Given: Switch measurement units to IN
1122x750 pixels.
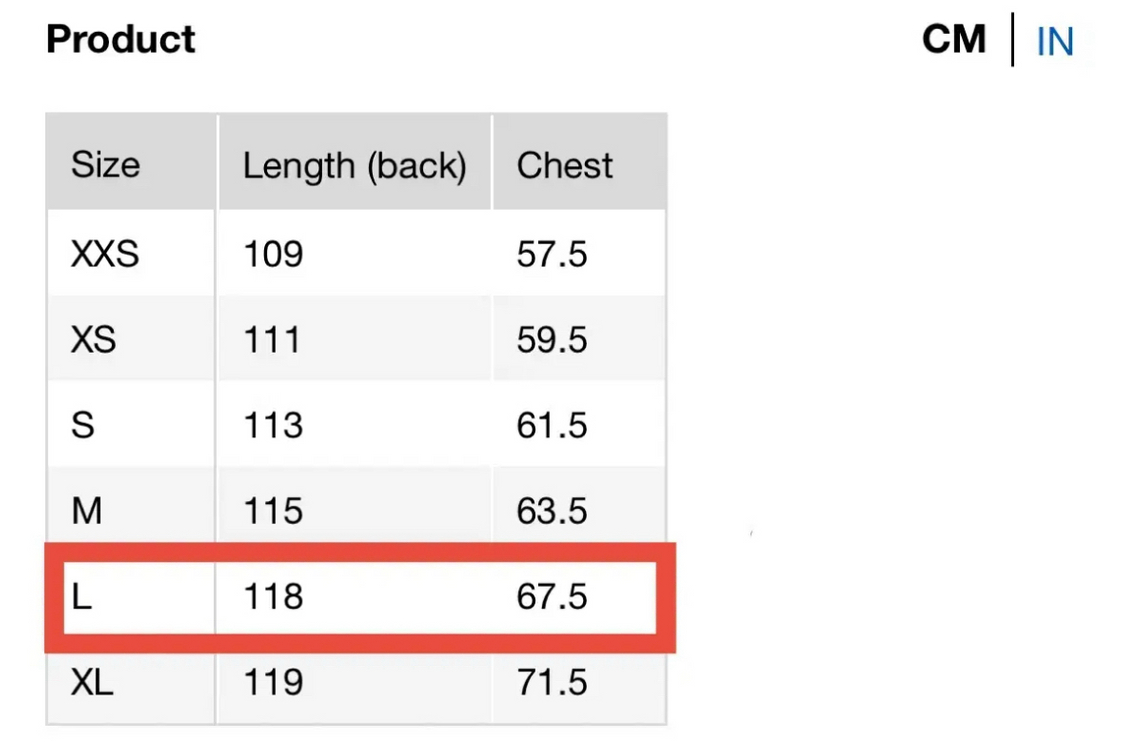Looking at the screenshot, I should (1054, 42).
